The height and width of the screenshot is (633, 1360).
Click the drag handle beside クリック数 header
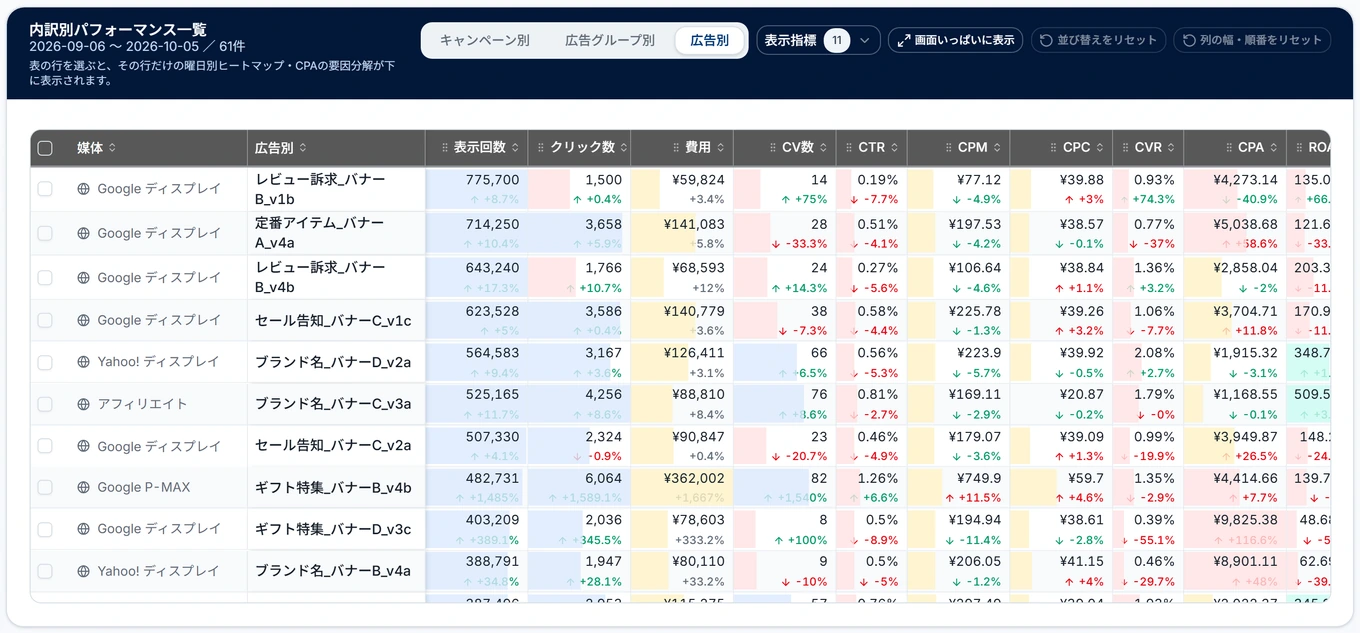pos(541,148)
